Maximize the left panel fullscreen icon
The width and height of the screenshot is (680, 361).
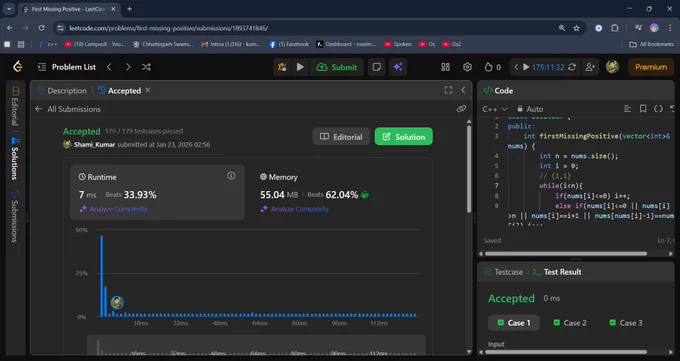(x=448, y=90)
